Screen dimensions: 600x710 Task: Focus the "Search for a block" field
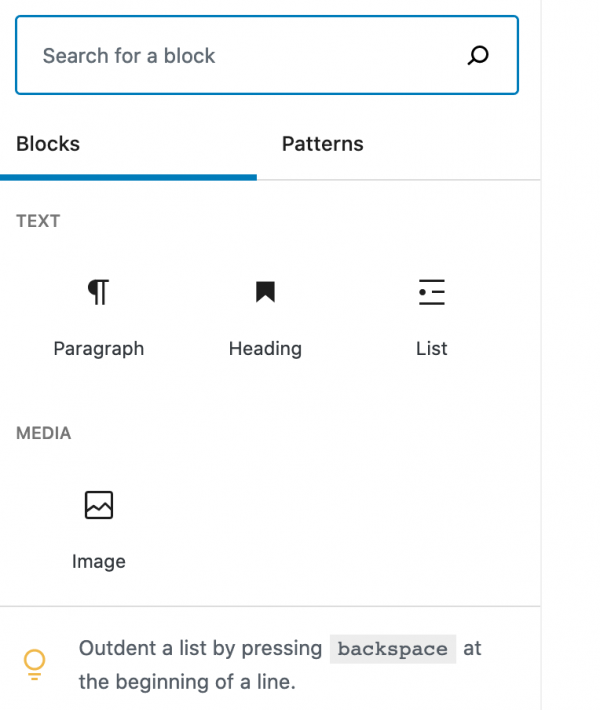click(x=267, y=55)
